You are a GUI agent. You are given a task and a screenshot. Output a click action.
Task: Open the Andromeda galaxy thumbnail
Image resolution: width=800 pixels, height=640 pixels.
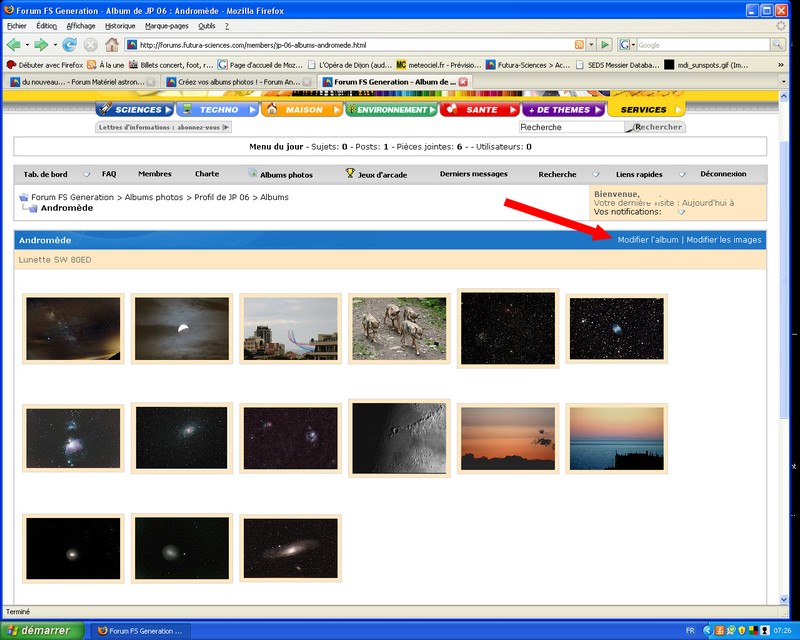point(290,548)
